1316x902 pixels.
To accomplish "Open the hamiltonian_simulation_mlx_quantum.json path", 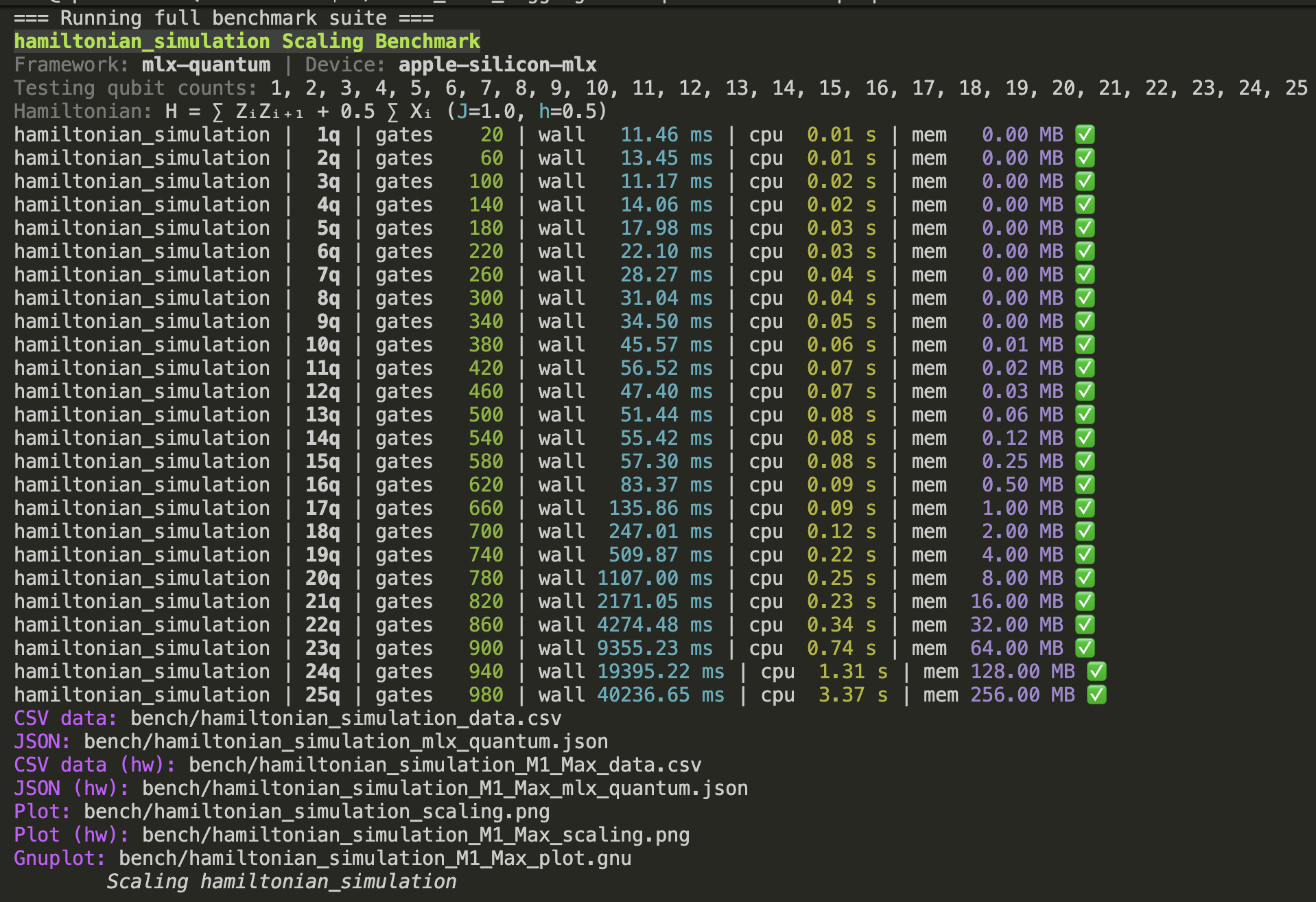I will 346,741.
